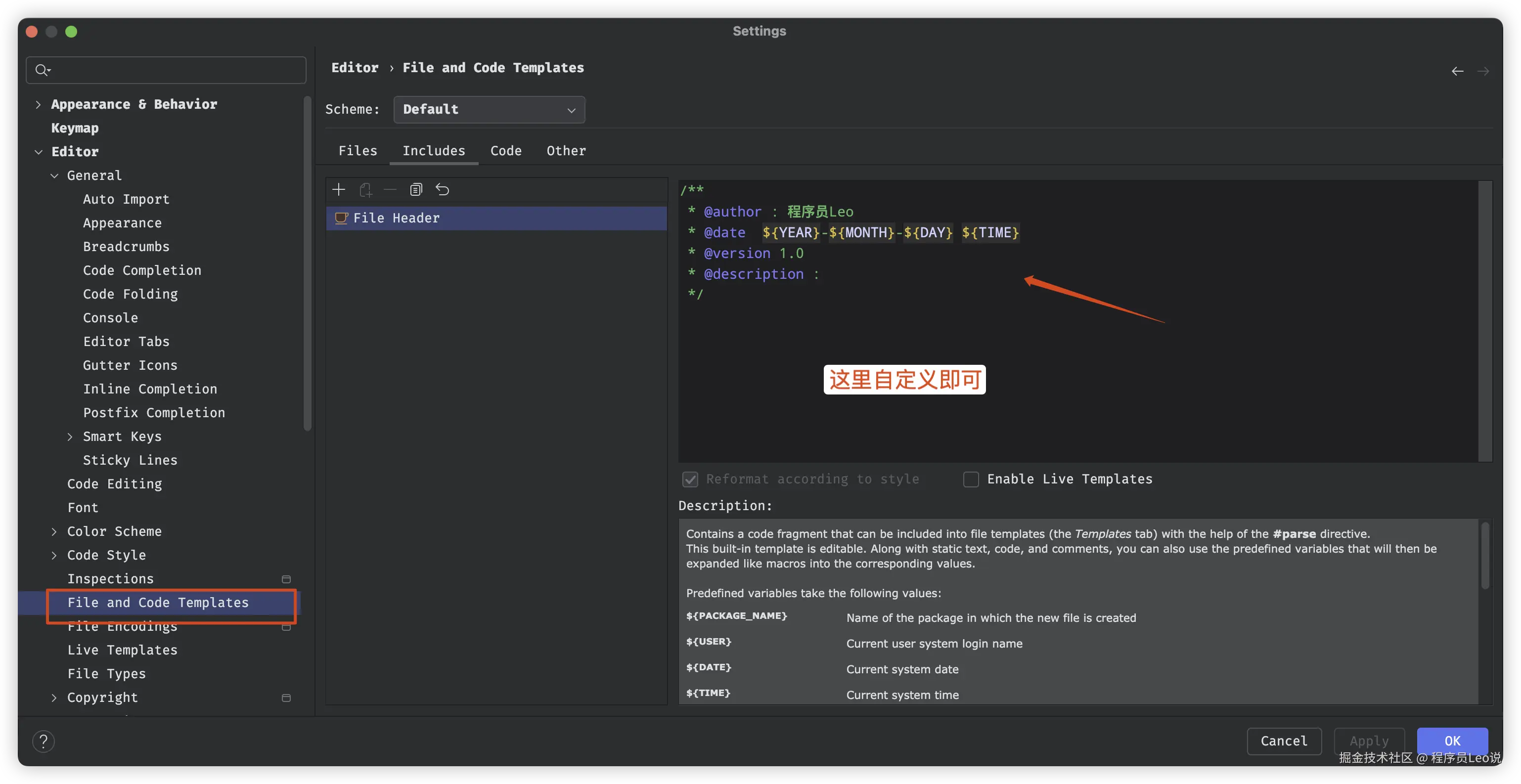Switch to the Files tab
This screenshot has height=784, width=1521.
click(358, 151)
